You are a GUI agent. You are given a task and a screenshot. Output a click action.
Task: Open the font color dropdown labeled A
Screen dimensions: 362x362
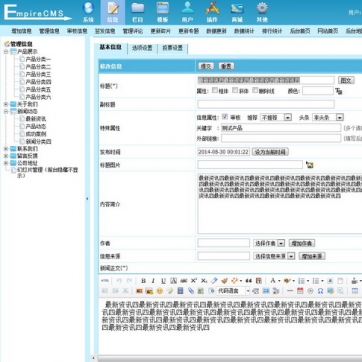pos(275,281)
